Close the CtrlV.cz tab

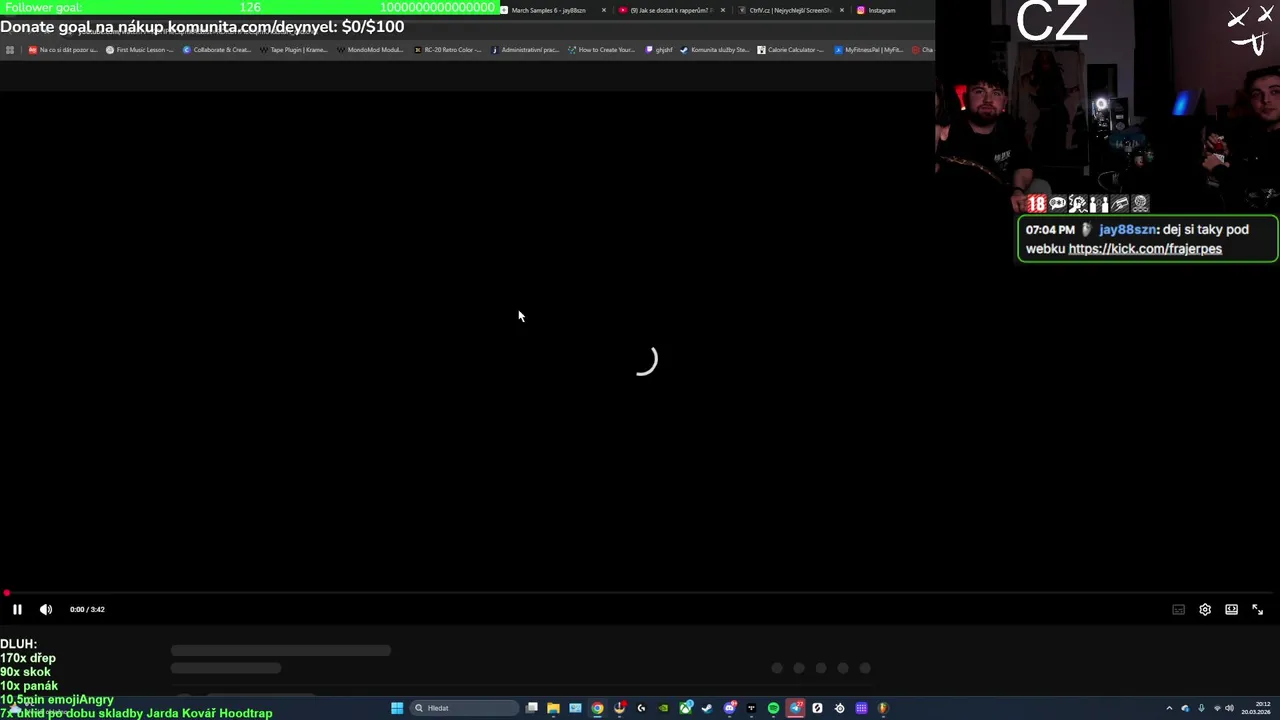842,10
